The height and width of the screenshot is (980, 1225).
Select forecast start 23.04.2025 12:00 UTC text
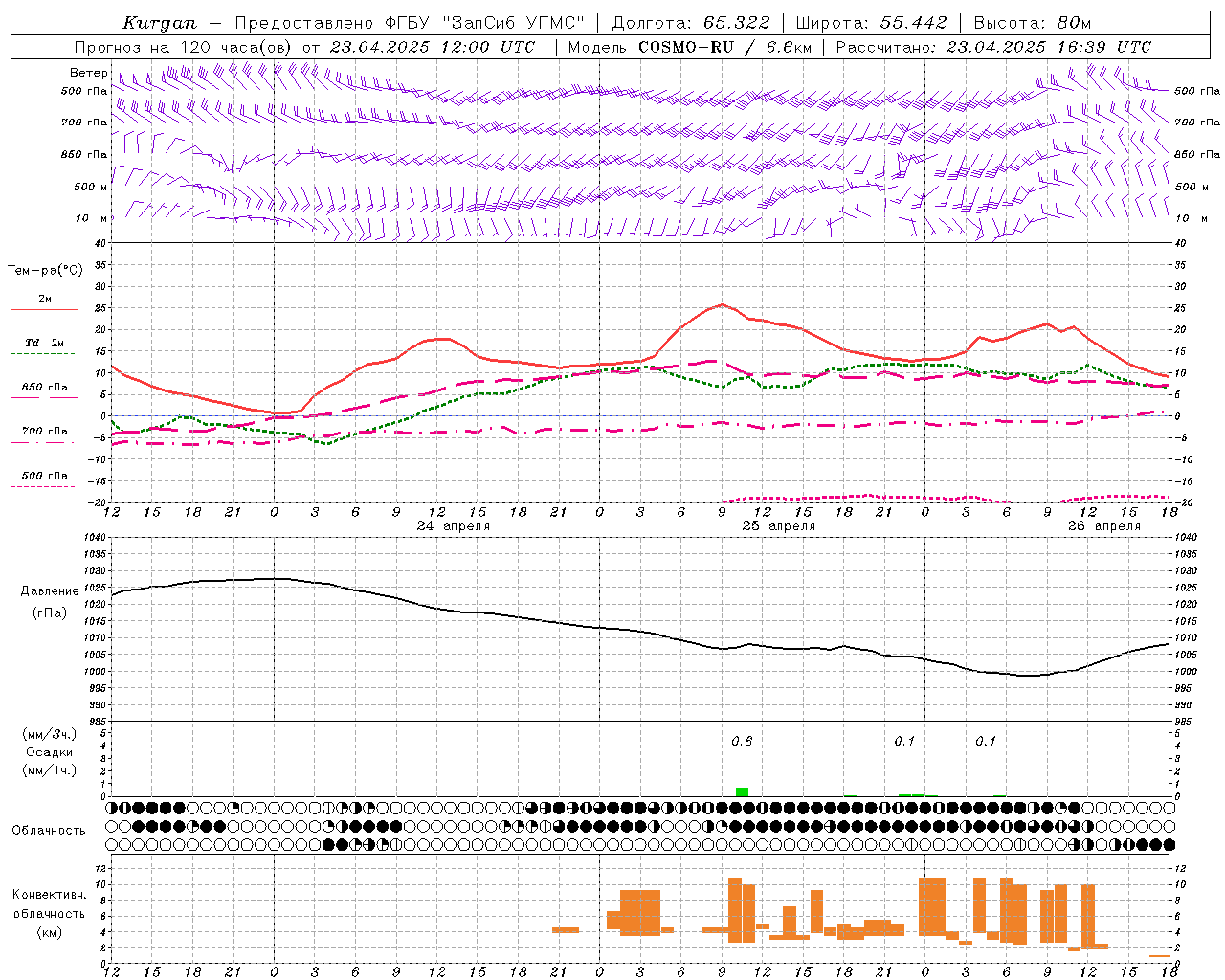pos(433,47)
